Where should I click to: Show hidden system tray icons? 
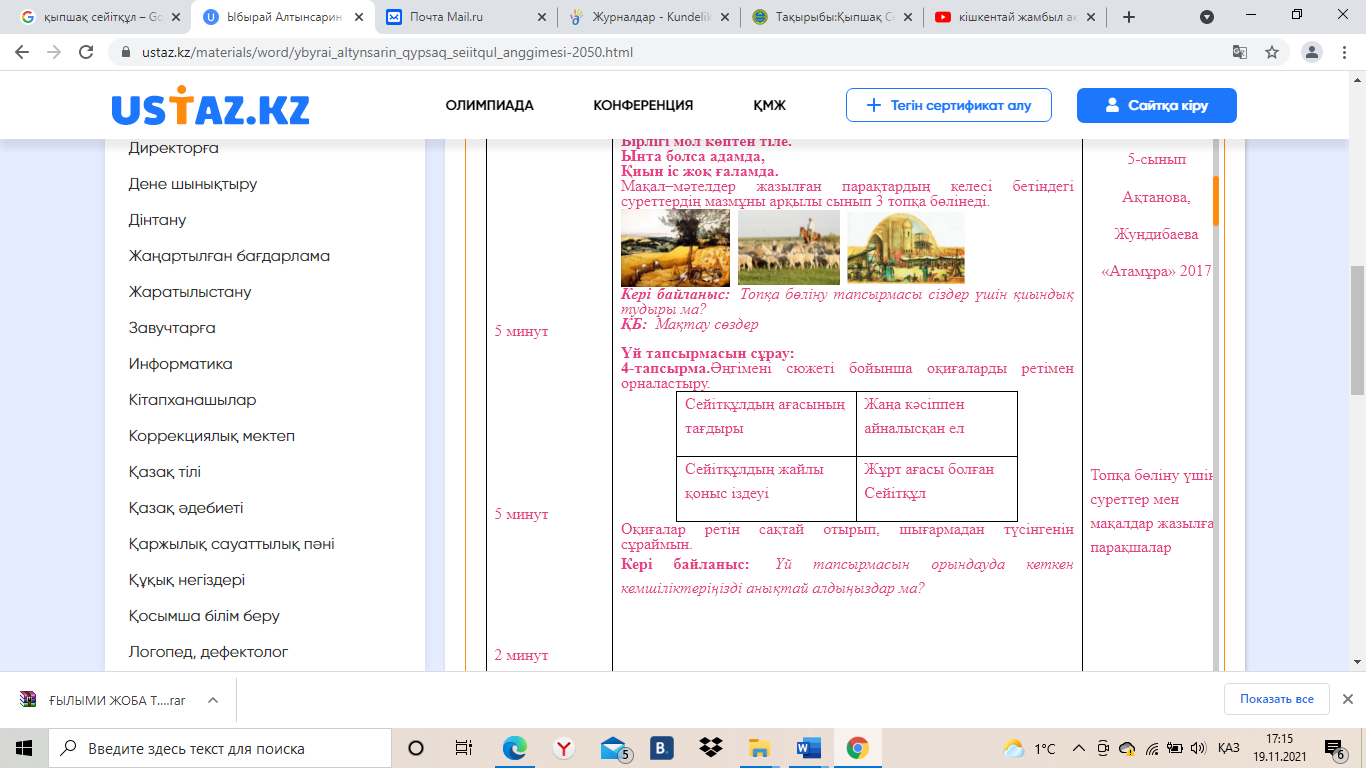1078,748
